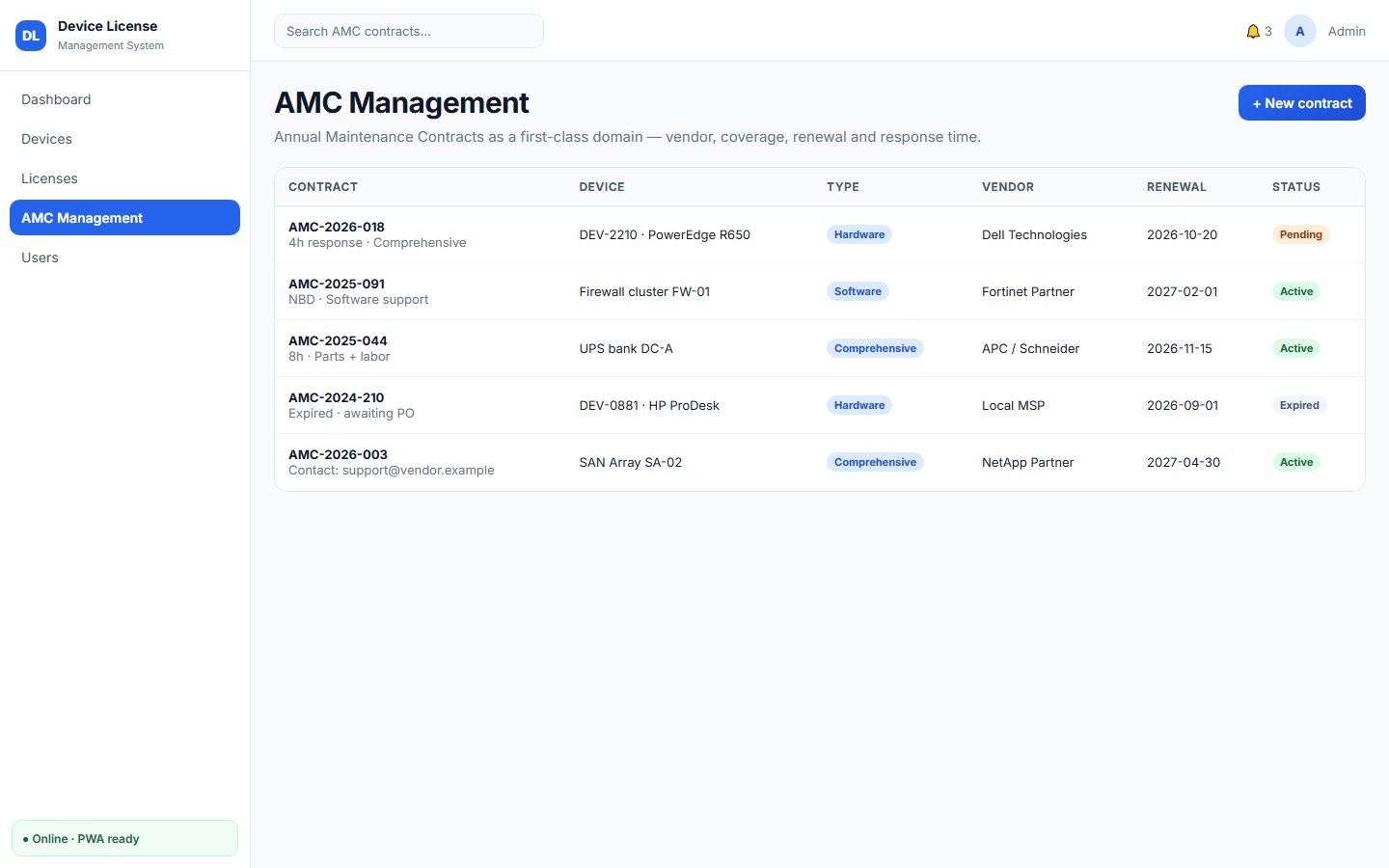
Task: Select device DEV-2210 · PowerEdge R650
Action: [665, 234]
